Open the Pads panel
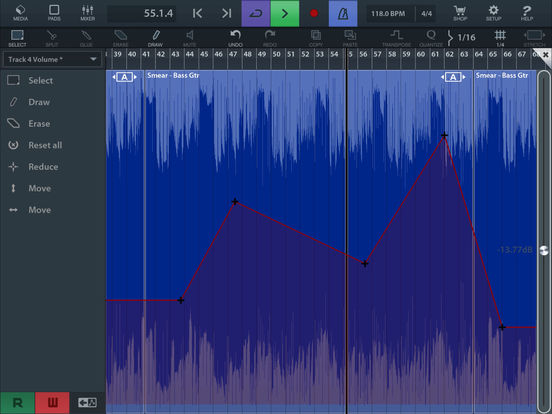 click(x=54, y=13)
